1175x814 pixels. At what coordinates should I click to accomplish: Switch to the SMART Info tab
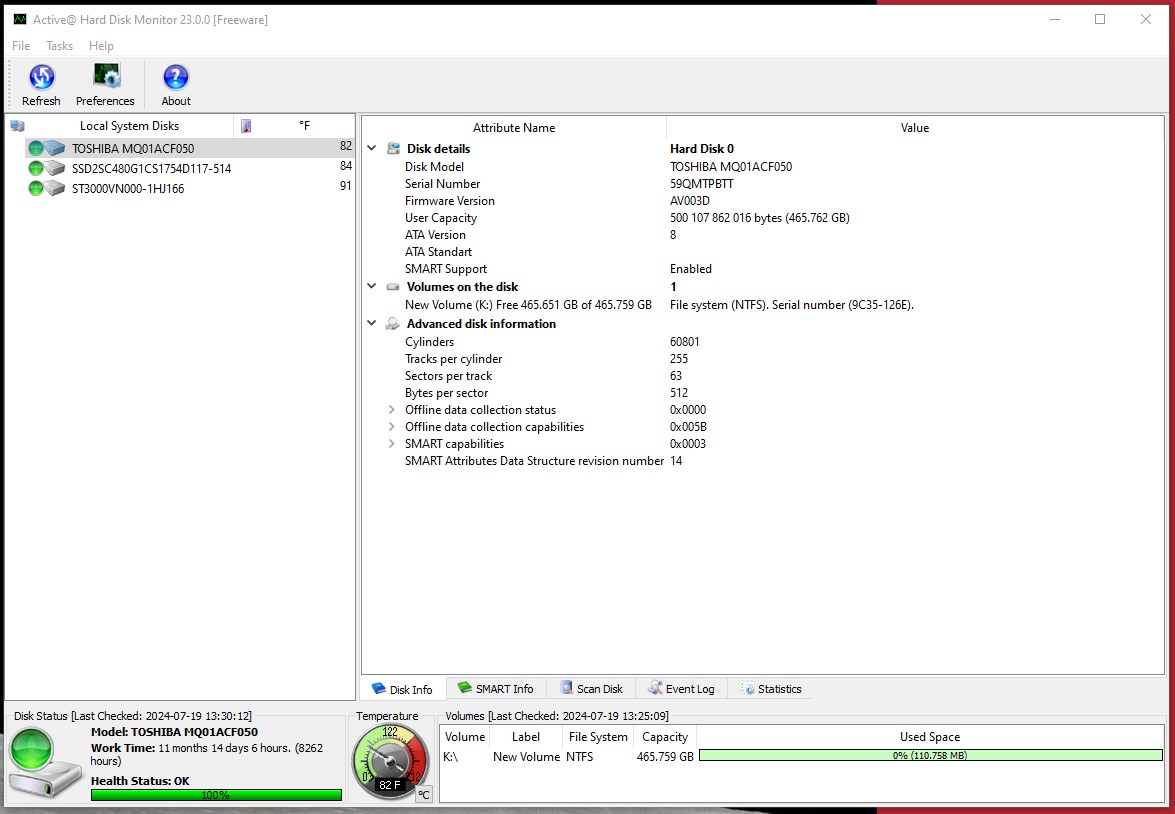pyautogui.click(x=496, y=689)
